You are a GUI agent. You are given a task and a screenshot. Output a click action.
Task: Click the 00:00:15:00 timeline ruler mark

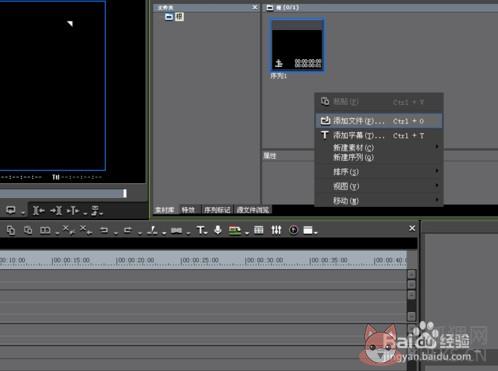coord(71,260)
